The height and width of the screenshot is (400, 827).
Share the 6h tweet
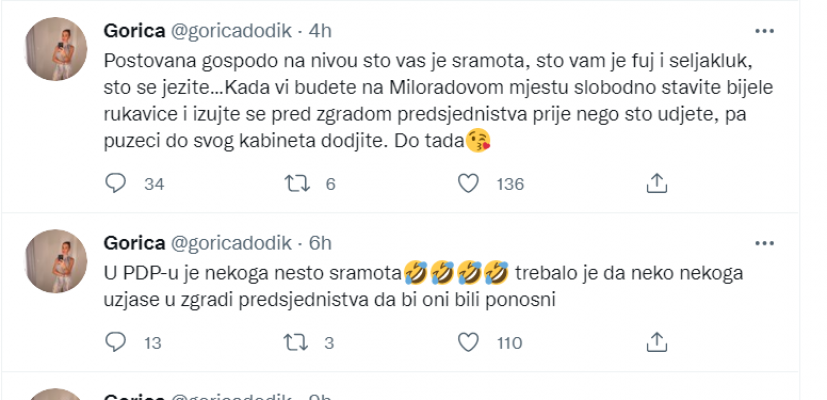tap(656, 343)
